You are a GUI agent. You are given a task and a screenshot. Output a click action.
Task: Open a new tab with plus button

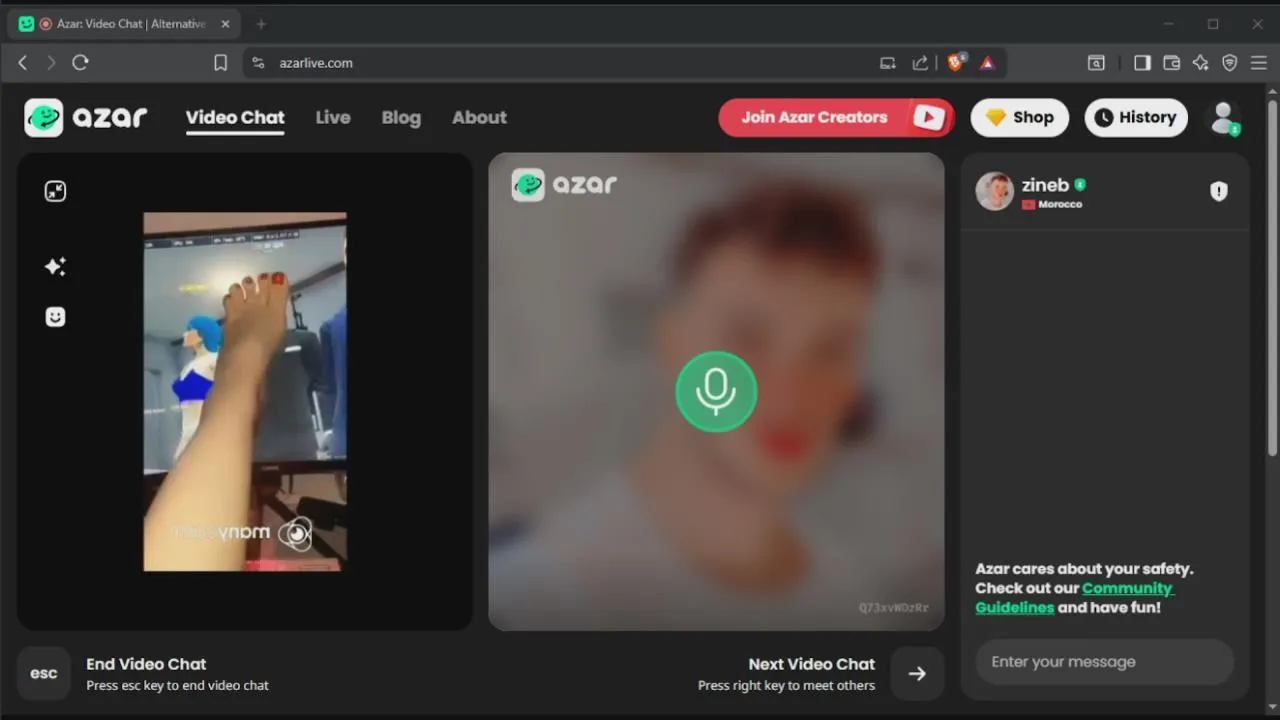tap(261, 24)
